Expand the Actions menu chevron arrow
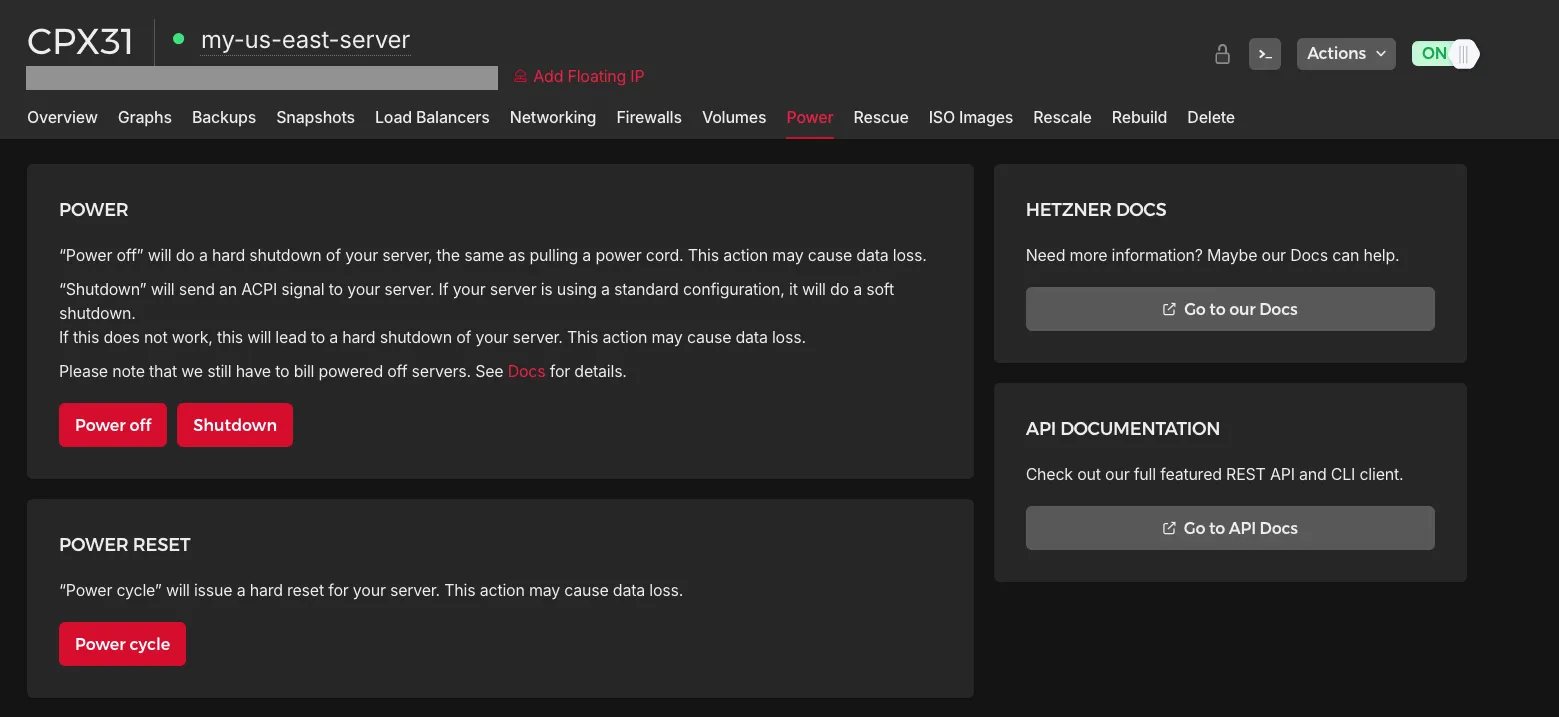 [1381, 54]
